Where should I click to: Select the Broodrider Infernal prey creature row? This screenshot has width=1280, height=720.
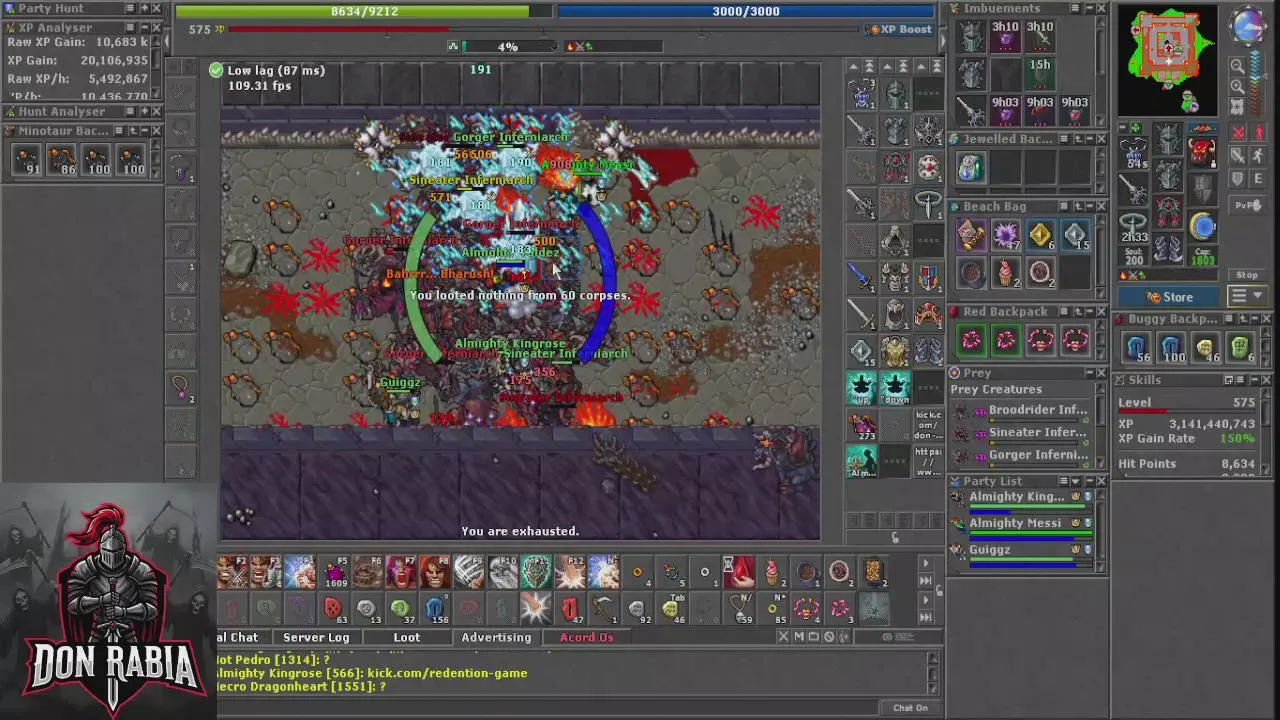tap(1025, 410)
